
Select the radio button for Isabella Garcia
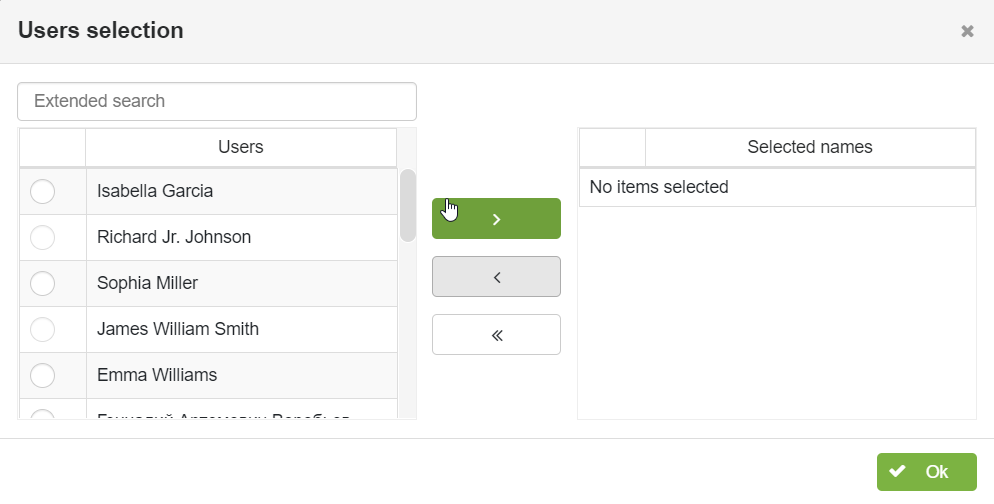point(42,191)
